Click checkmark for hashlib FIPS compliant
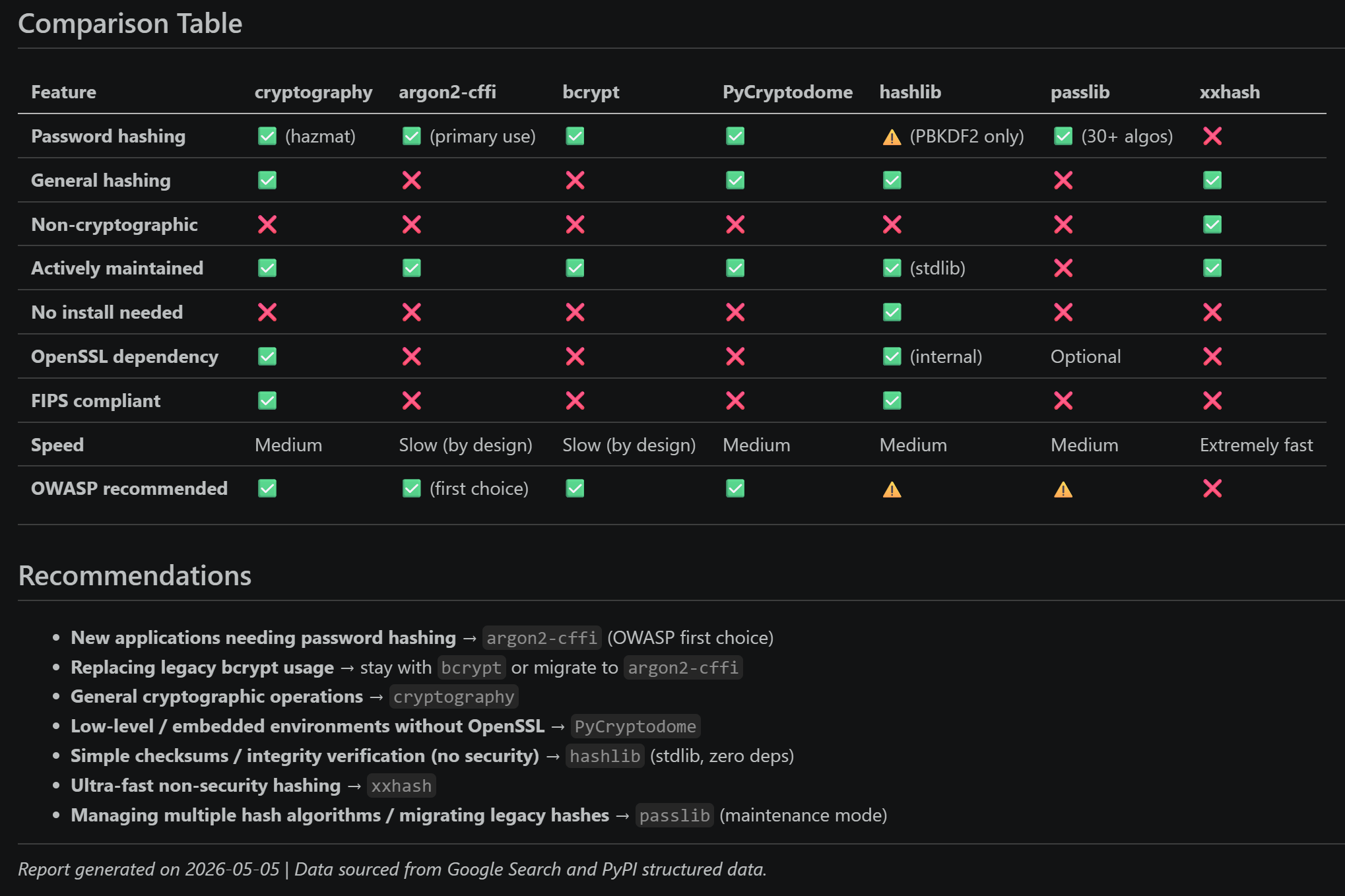 coord(892,400)
